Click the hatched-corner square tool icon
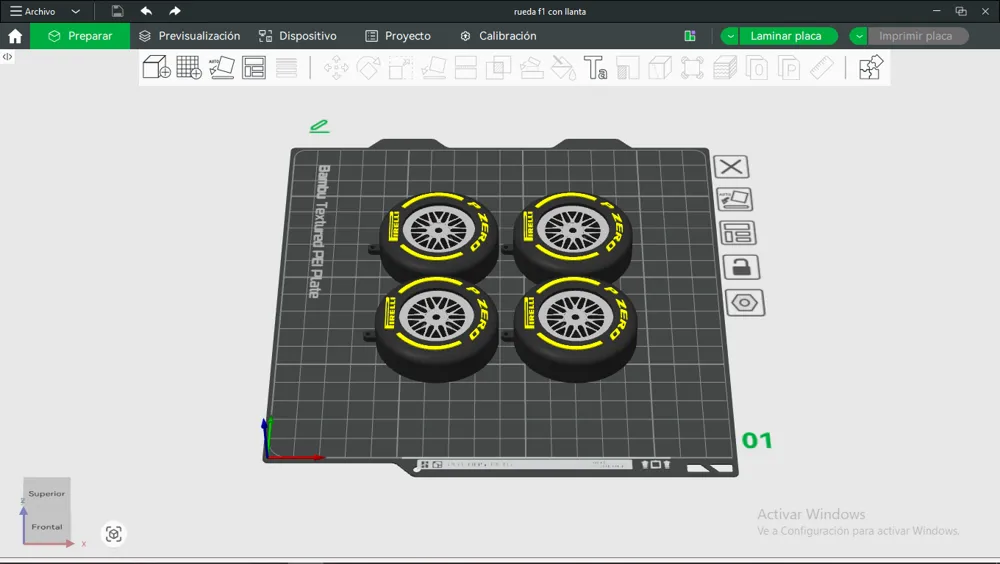 [628, 68]
